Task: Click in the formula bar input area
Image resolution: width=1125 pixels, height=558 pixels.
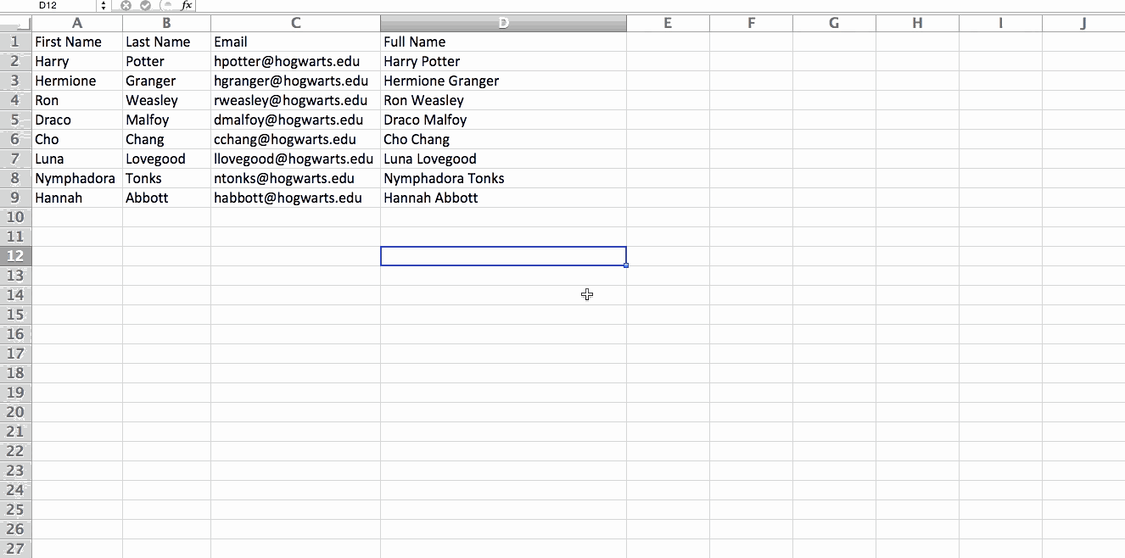Action: [660, 5]
